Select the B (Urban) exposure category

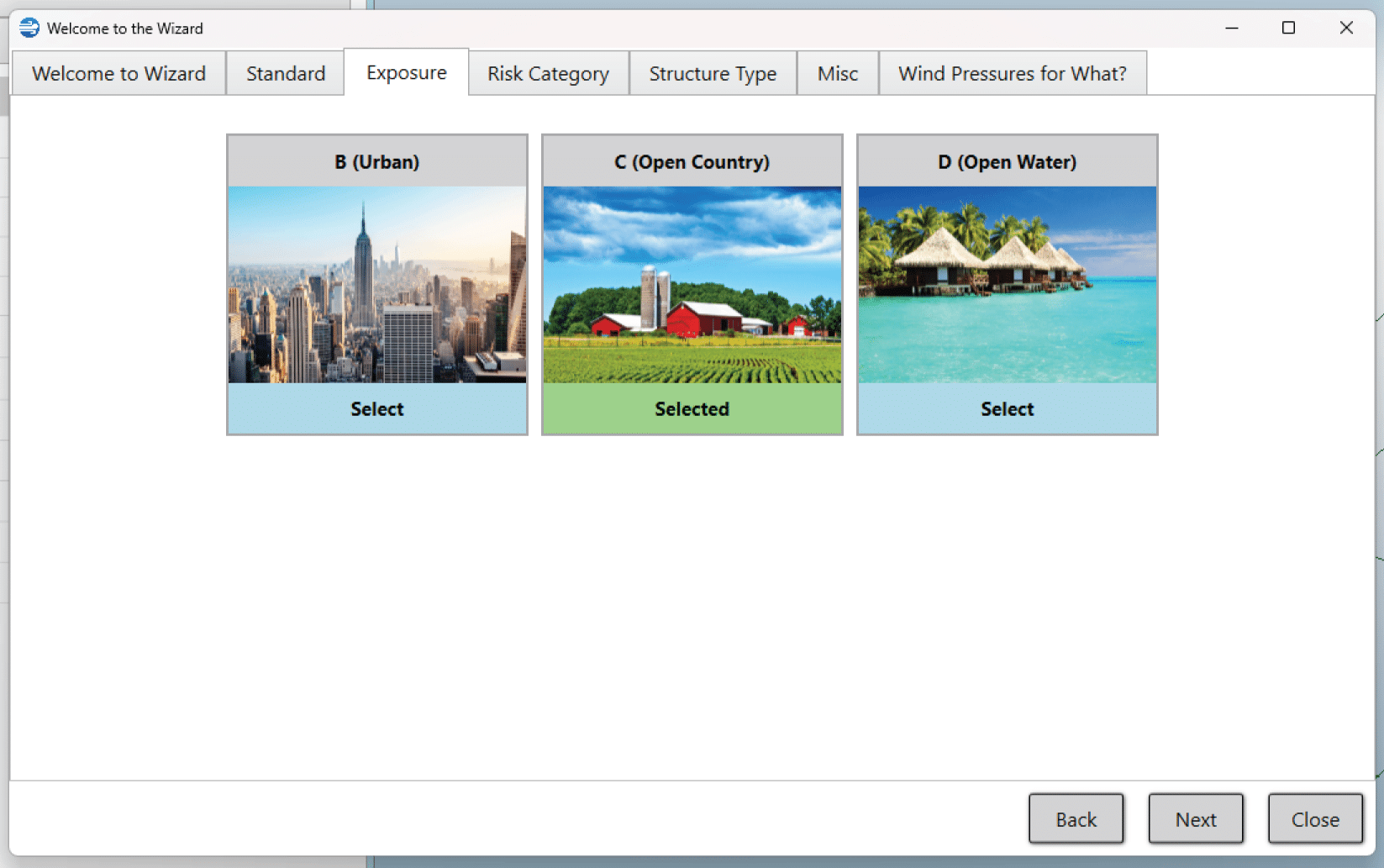(376, 409)
